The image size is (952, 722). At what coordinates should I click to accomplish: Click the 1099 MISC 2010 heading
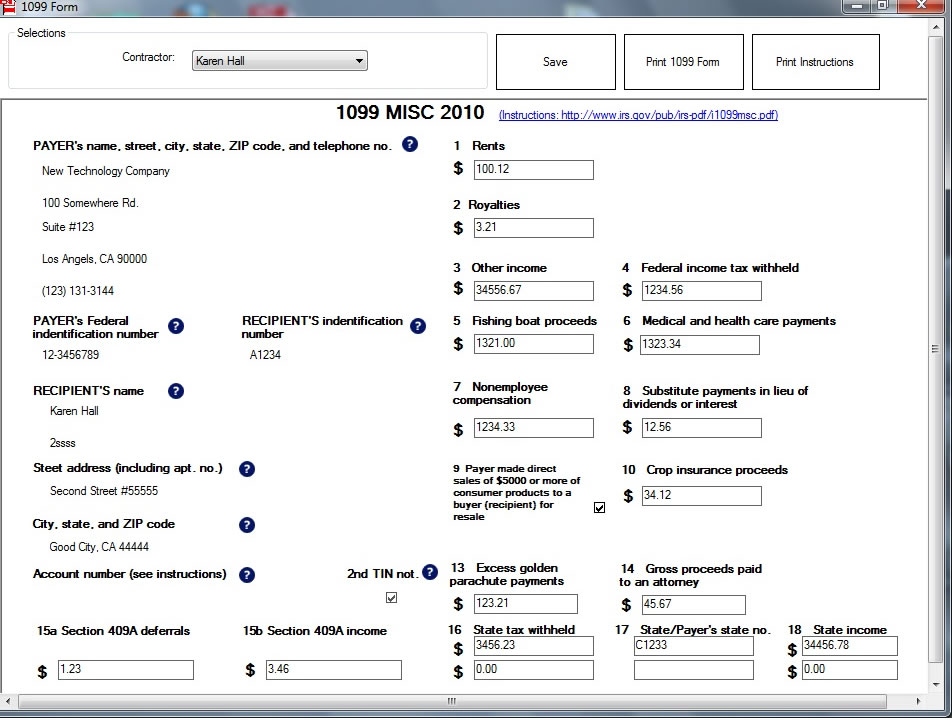410,112
